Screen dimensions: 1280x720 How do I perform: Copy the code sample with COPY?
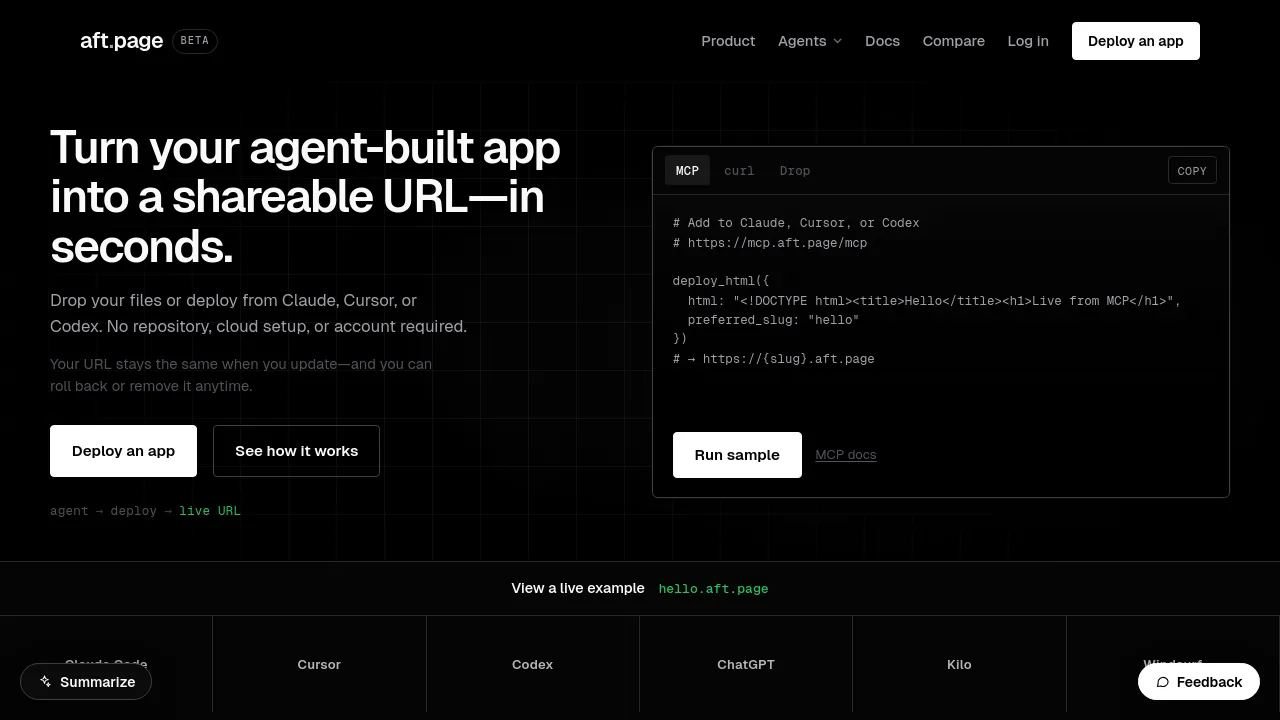click(x=1192, y=170)
